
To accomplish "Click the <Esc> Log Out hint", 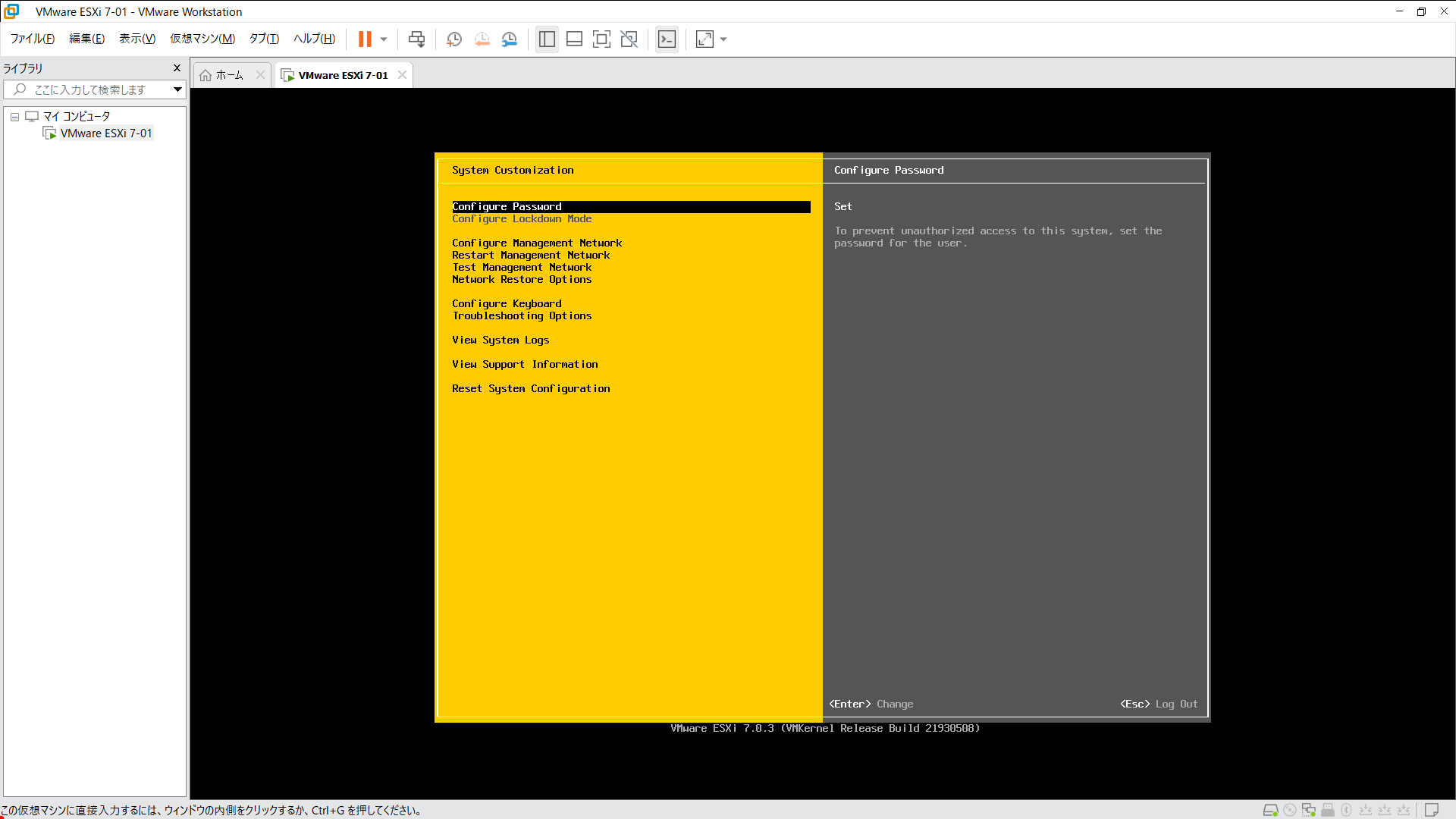I will [1159, 704].
